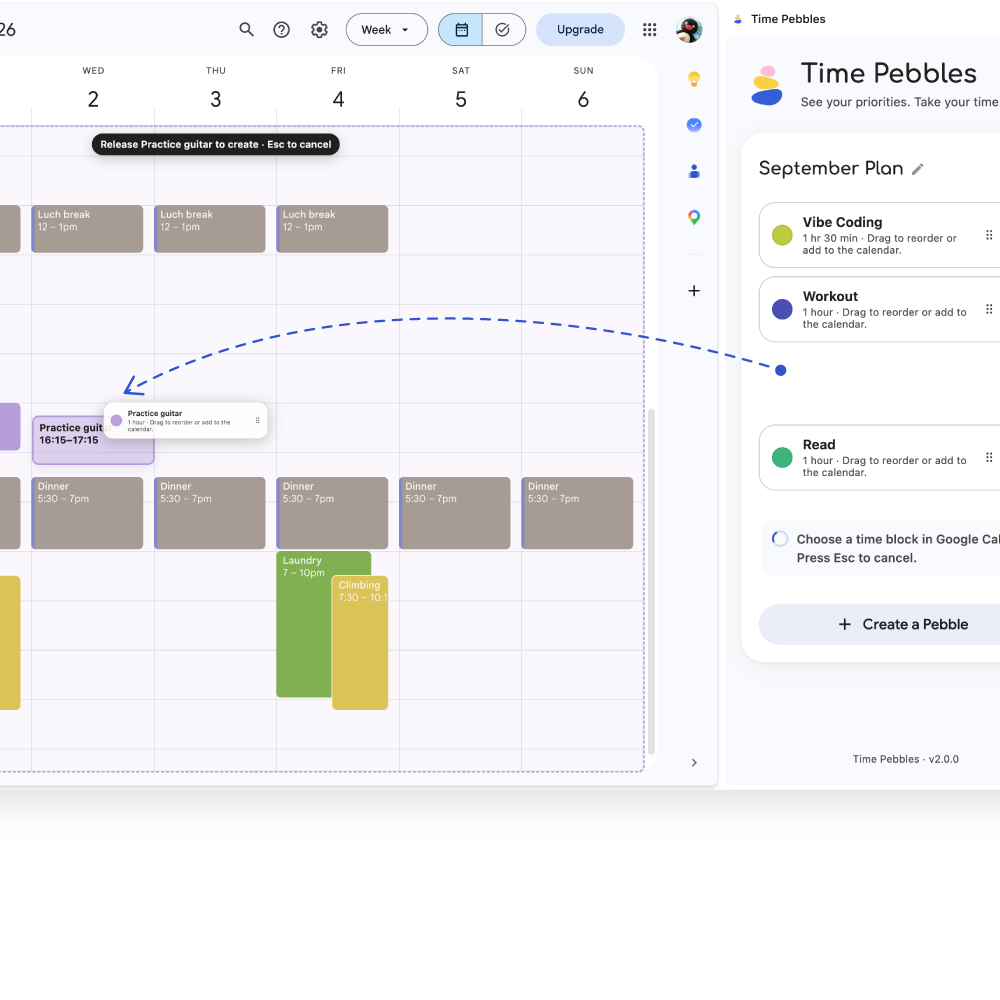Click Vibe Coding yellow-green color dot

(782, 235)
